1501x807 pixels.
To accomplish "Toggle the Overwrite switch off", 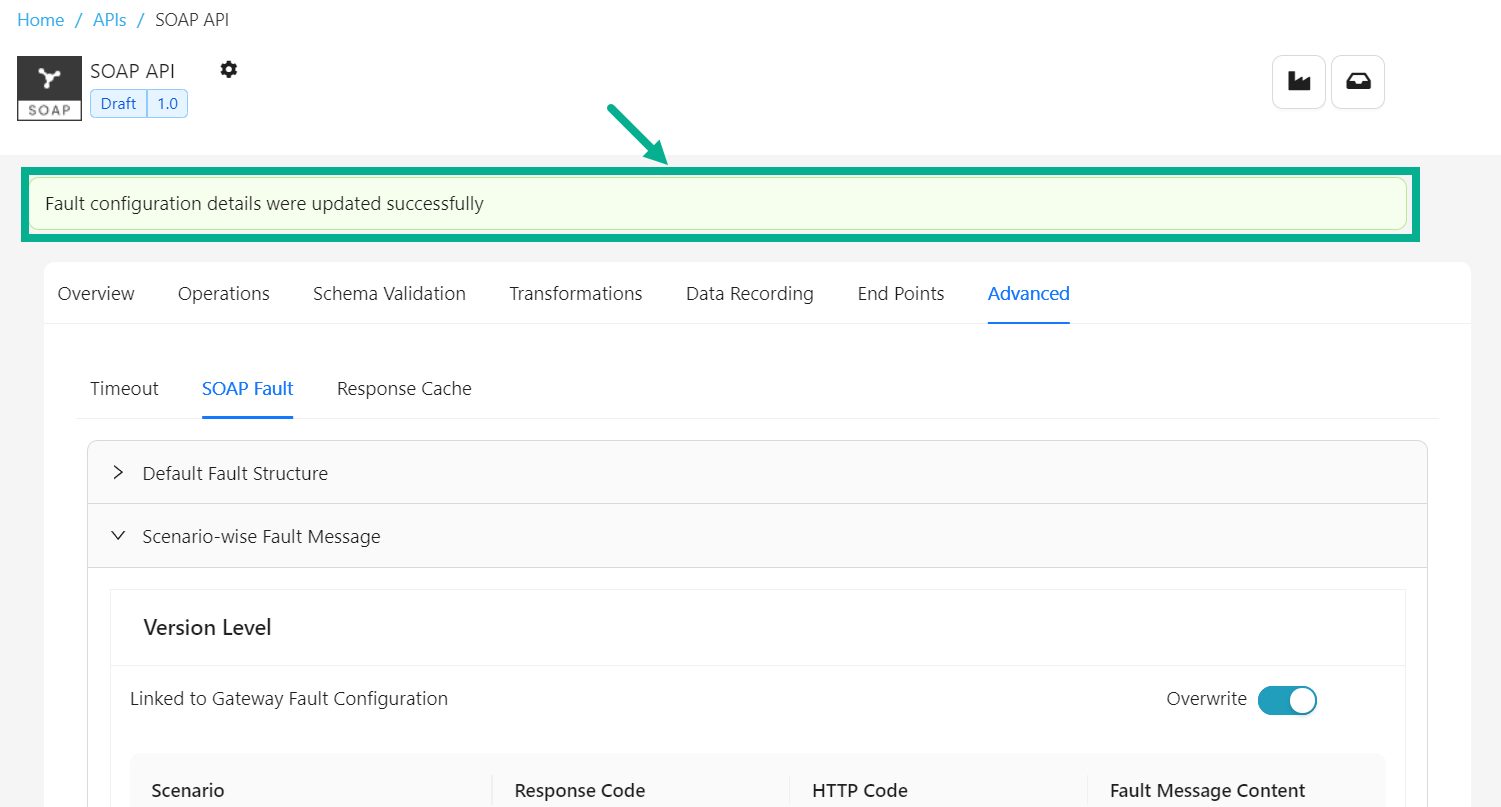I will pos(1286,700).
